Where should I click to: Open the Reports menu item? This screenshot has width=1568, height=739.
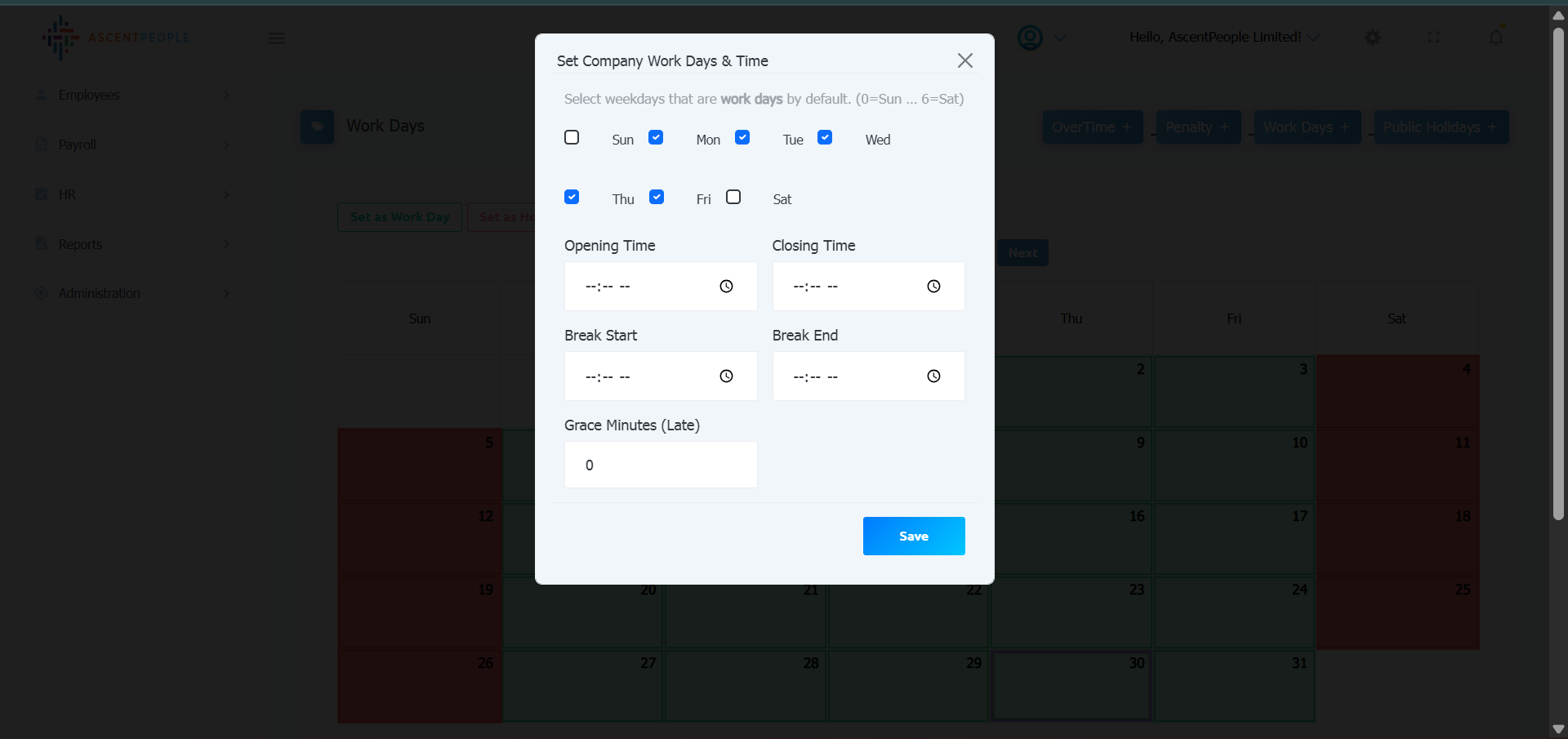[80, 244]
